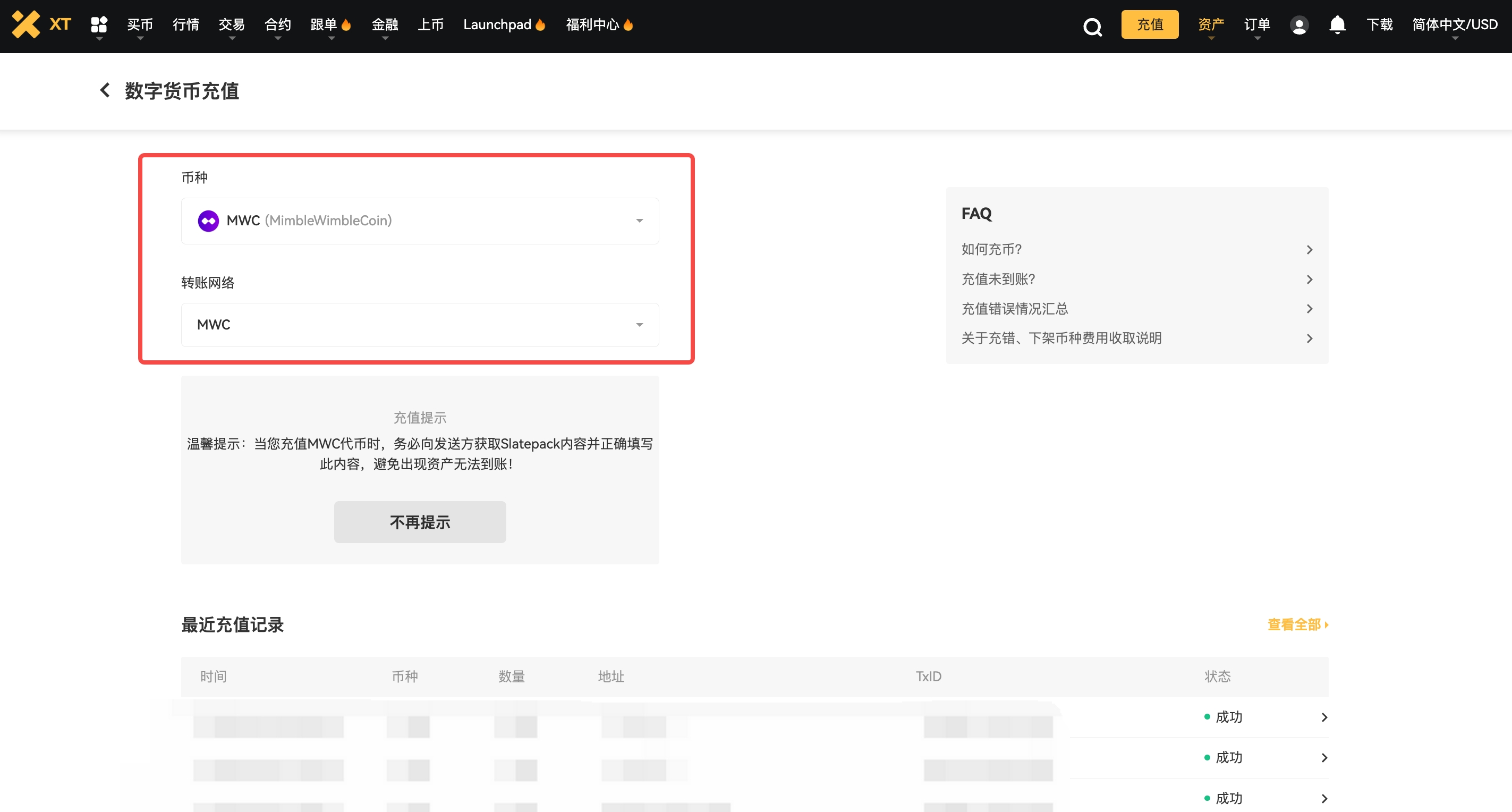
Task: Open the 行情 menu item
Action: (185, 24)
